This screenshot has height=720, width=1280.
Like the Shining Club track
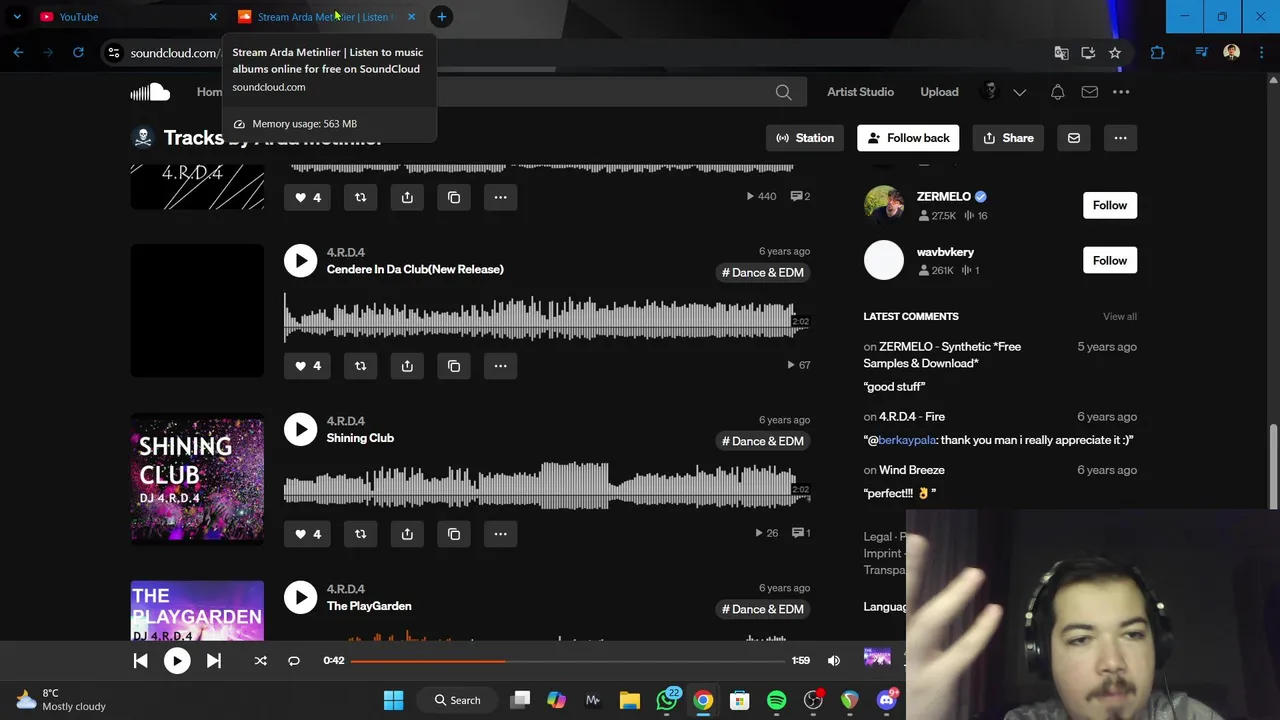pos(307,534)
